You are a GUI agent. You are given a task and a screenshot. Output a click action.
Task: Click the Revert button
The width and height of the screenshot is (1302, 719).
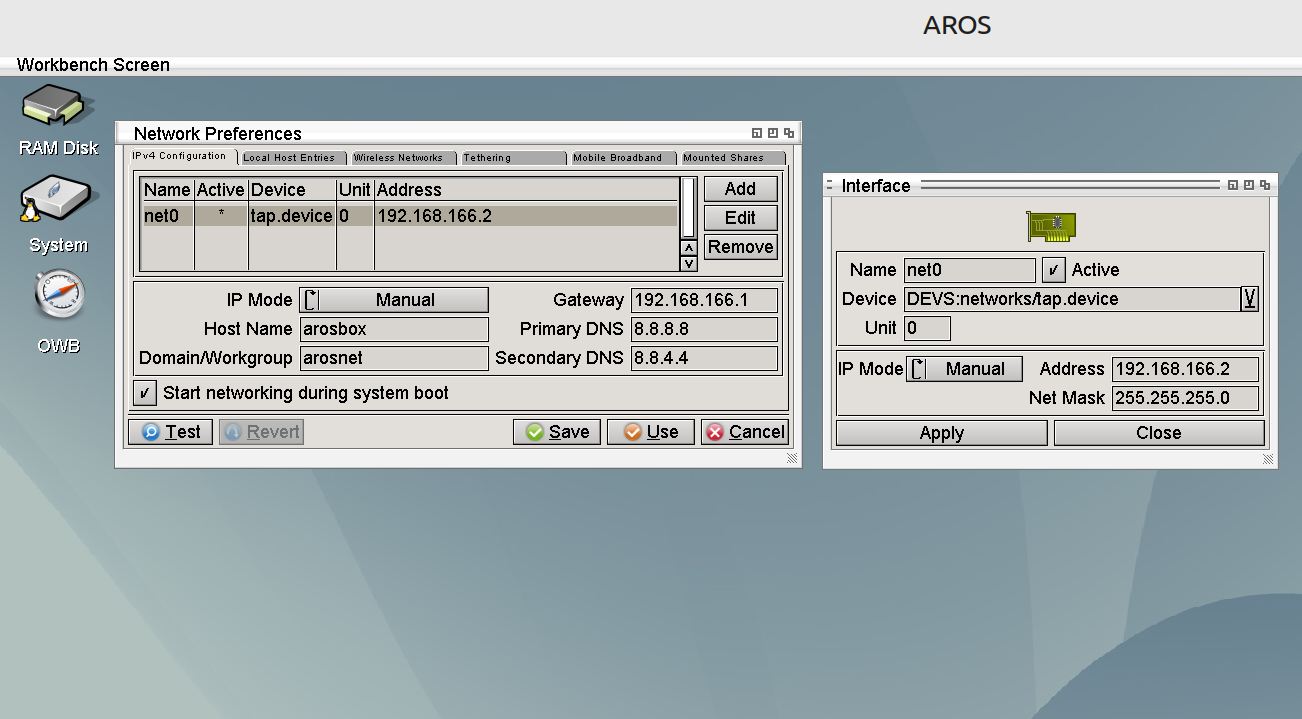tap(261, 432)
